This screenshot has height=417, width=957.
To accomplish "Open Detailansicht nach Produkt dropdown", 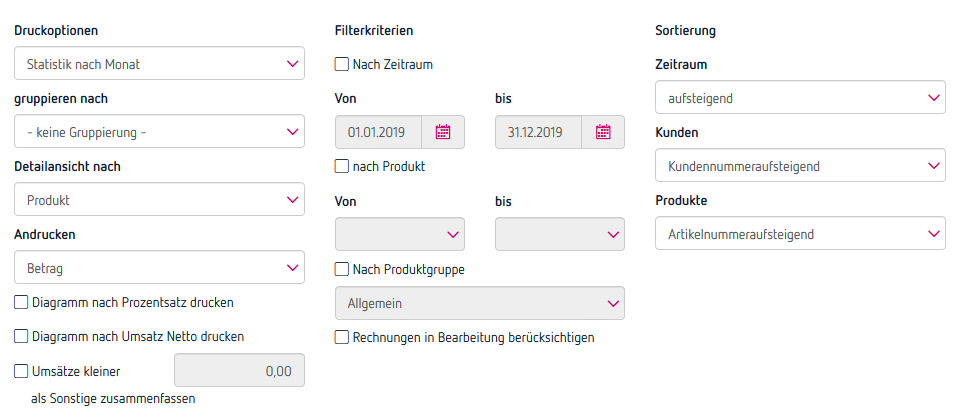I will [x=159, y=200].
